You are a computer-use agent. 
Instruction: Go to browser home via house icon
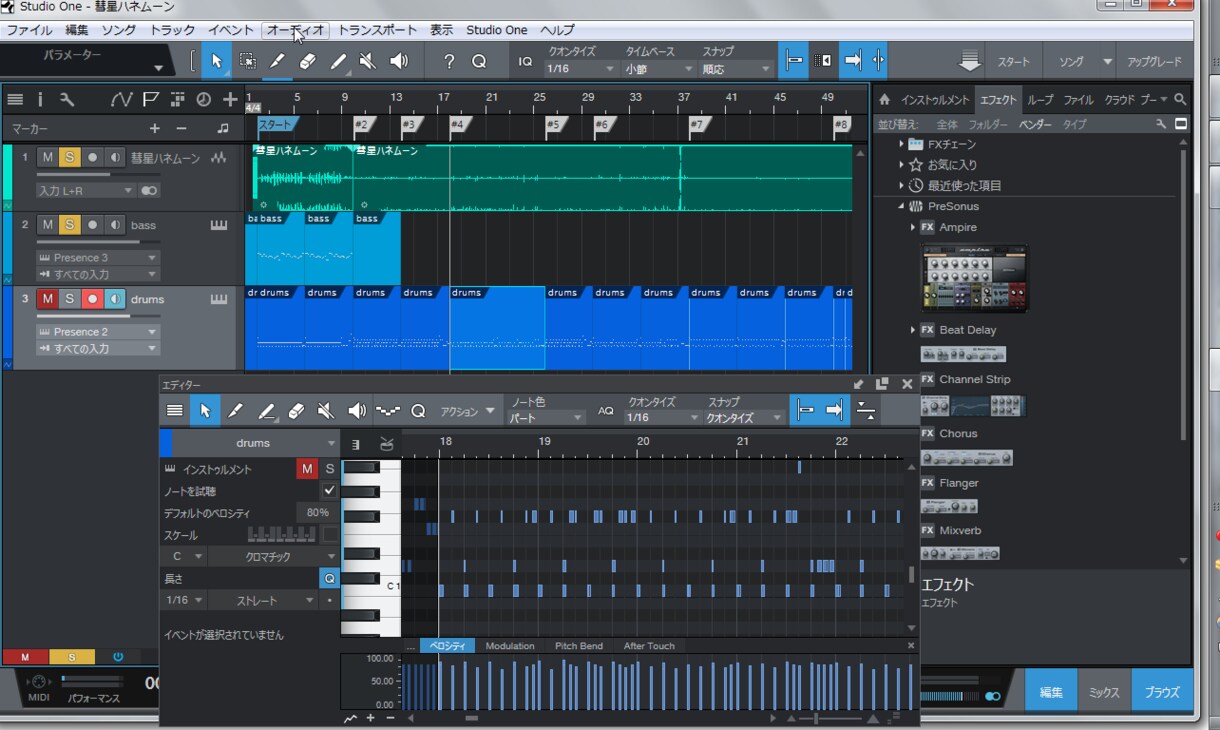click(884, 100)
